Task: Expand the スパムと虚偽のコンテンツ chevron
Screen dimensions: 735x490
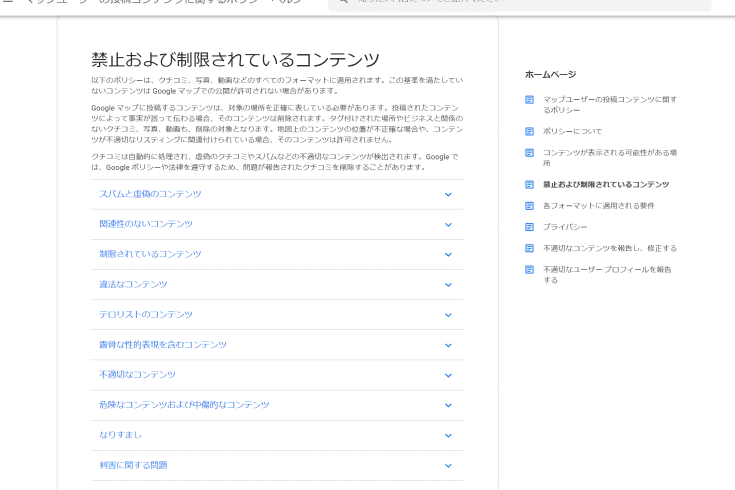Action: coord(448,195)
